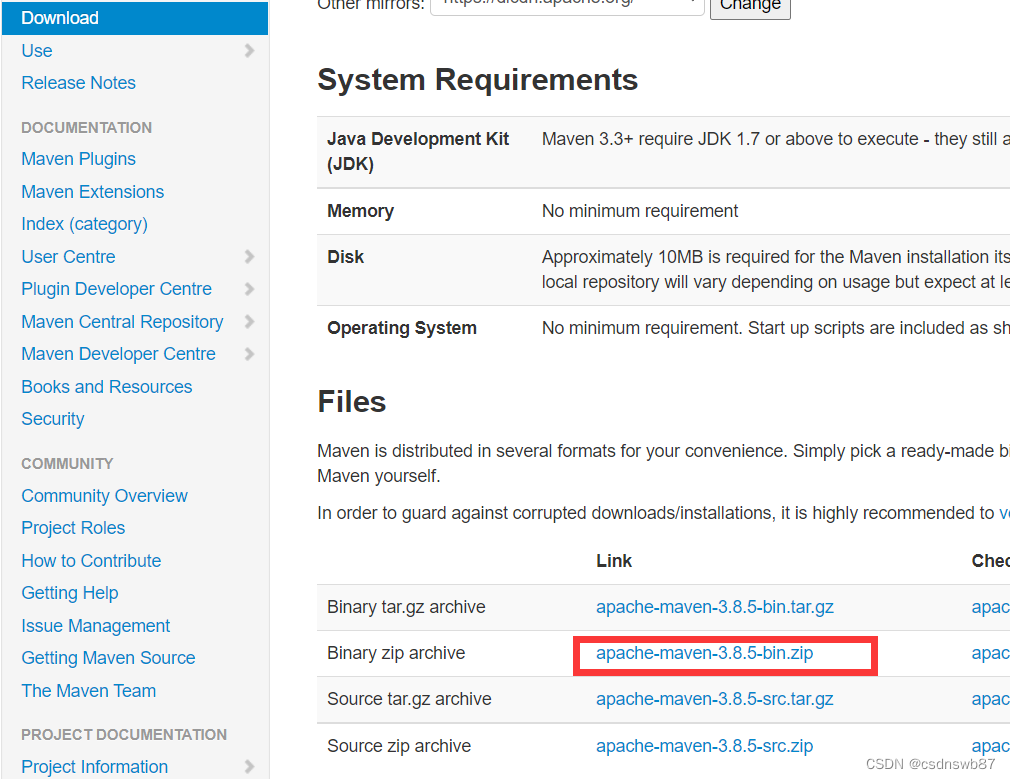
Task: Click the Disk row label
Action: [345, 256]
